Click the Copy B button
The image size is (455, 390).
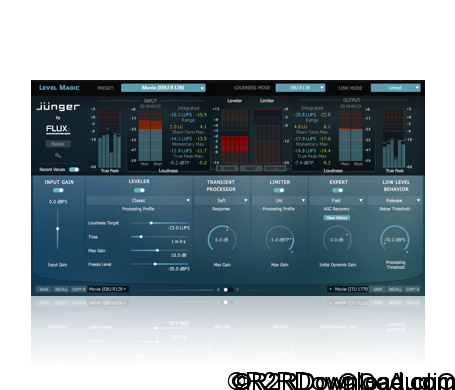(79, 289)
